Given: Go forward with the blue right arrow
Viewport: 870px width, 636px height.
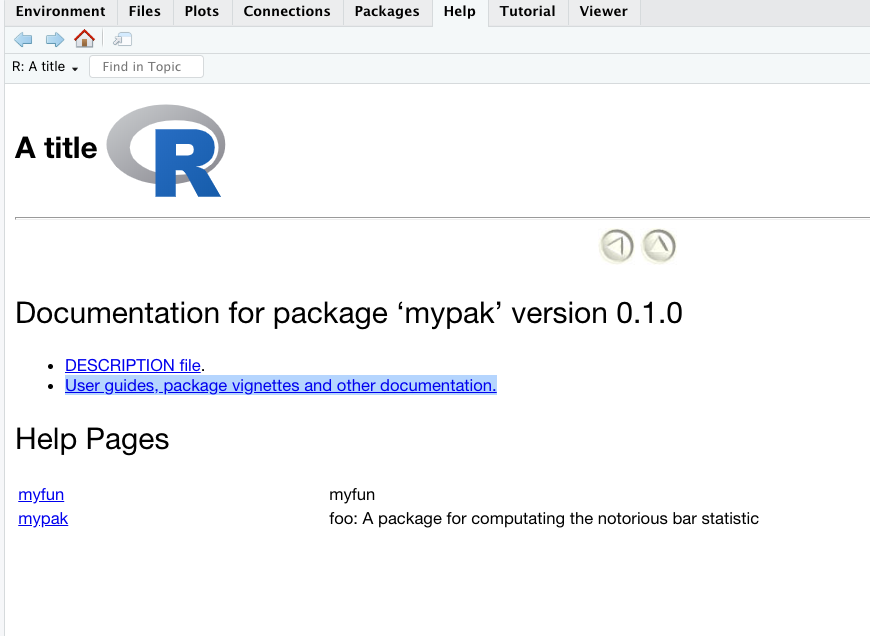Looking at the screenshot, I should tap(54, 39).
